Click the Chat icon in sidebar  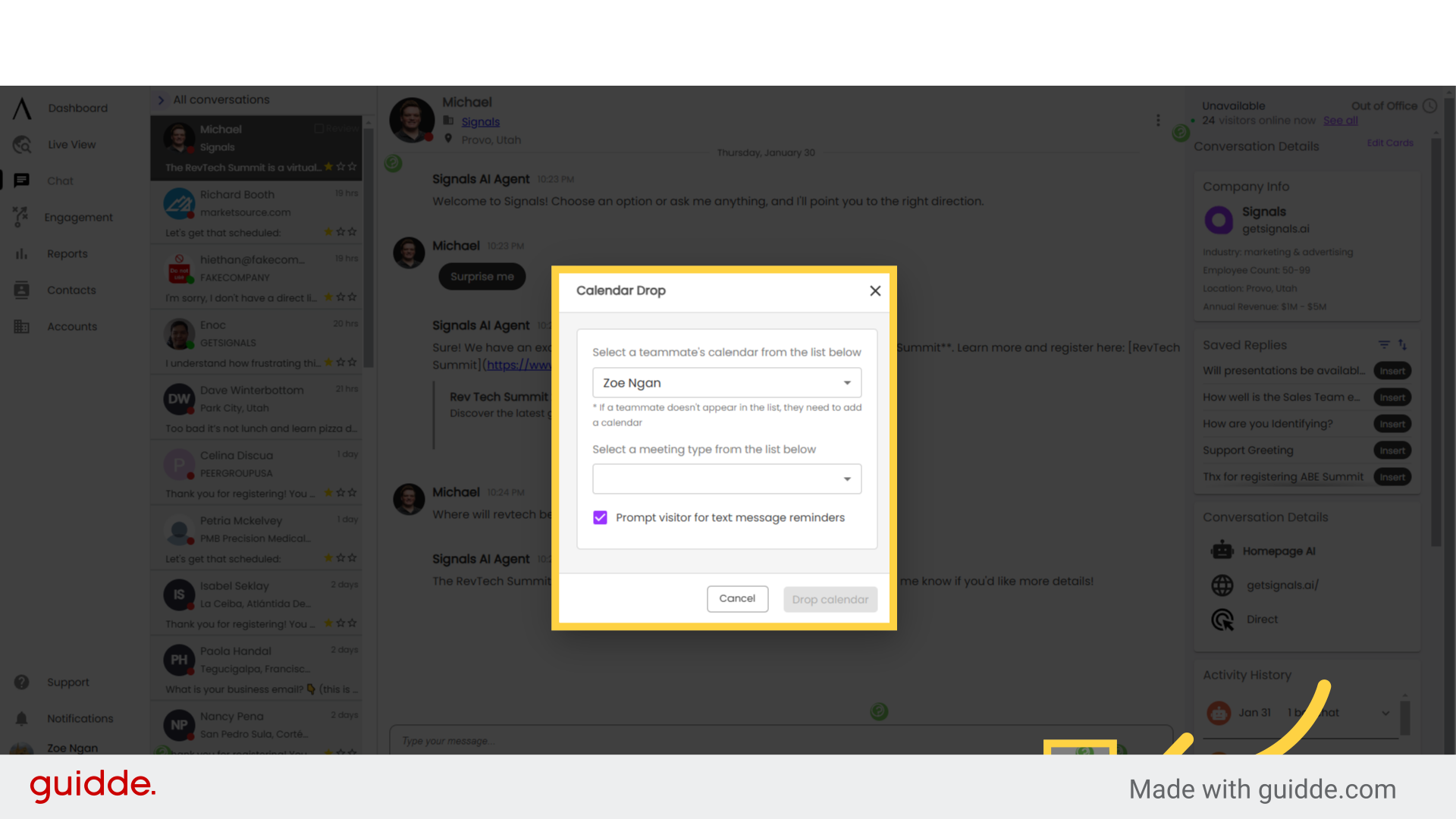coord(22,180)
